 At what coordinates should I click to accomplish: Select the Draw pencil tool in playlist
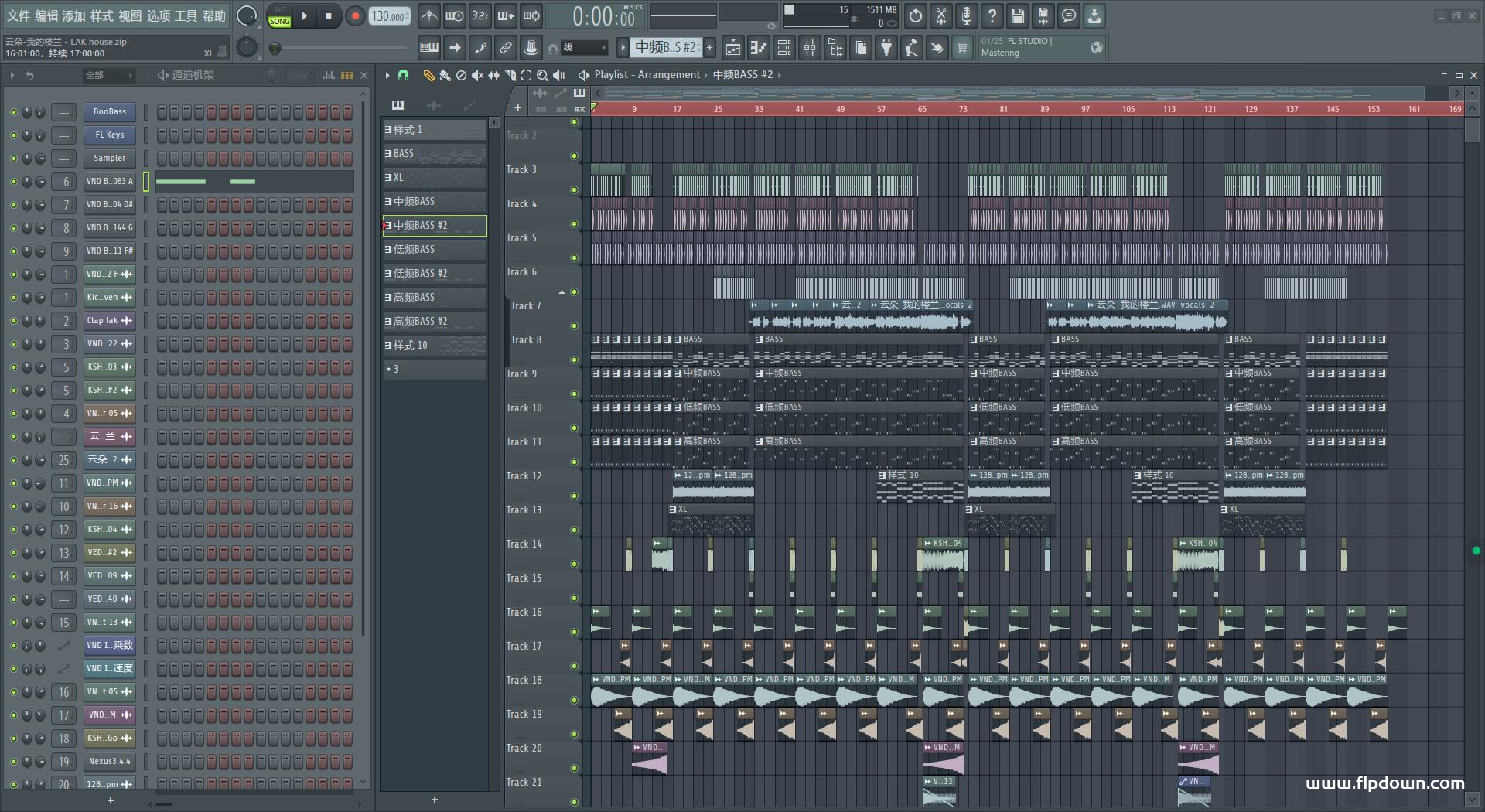pyautogui.click(x=428, y=75)
